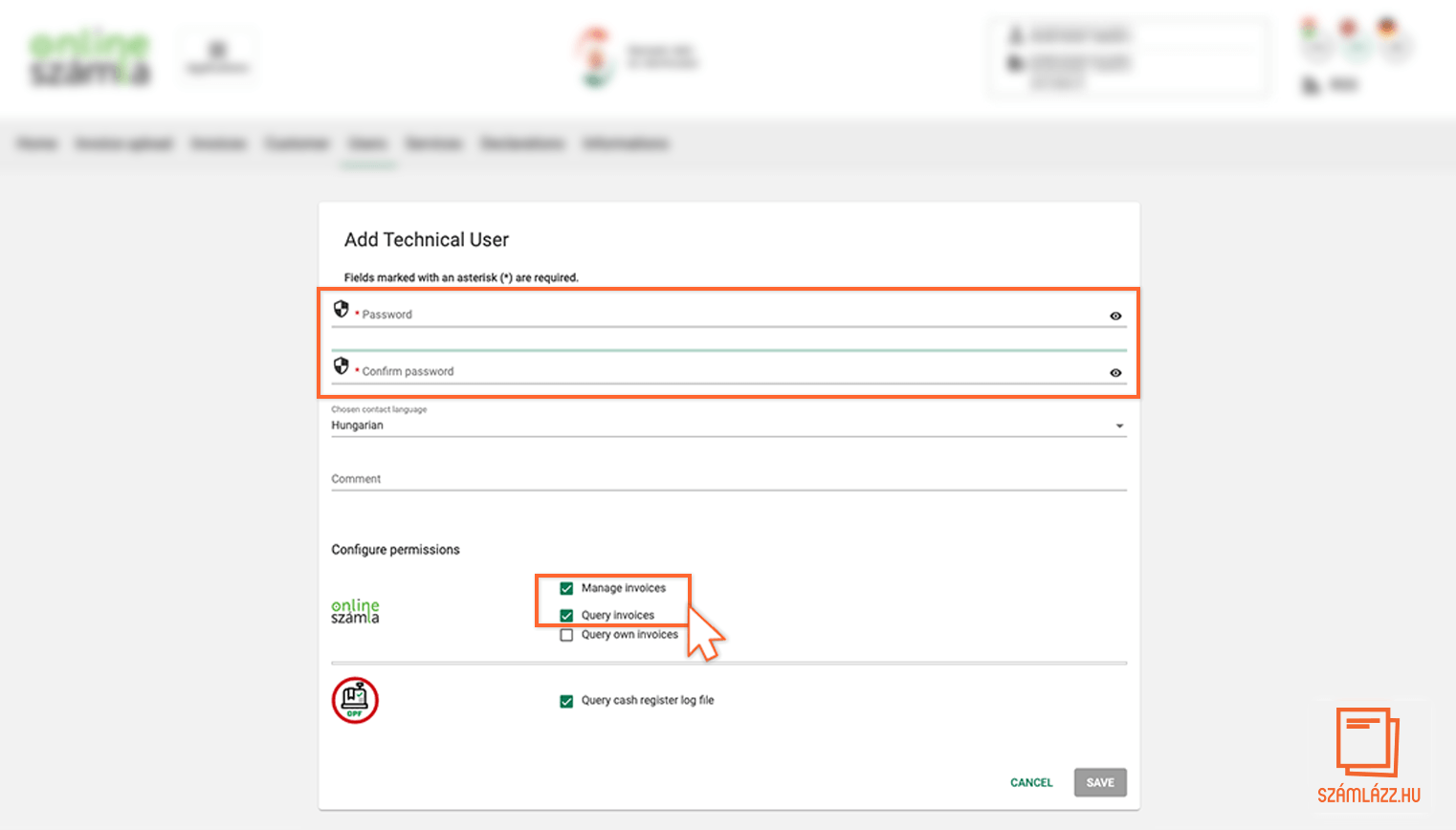Disable Query cash register log file permission
The width and height of the screenshot is (1456, 830).
pyautogui.click(x=566, y=701)
